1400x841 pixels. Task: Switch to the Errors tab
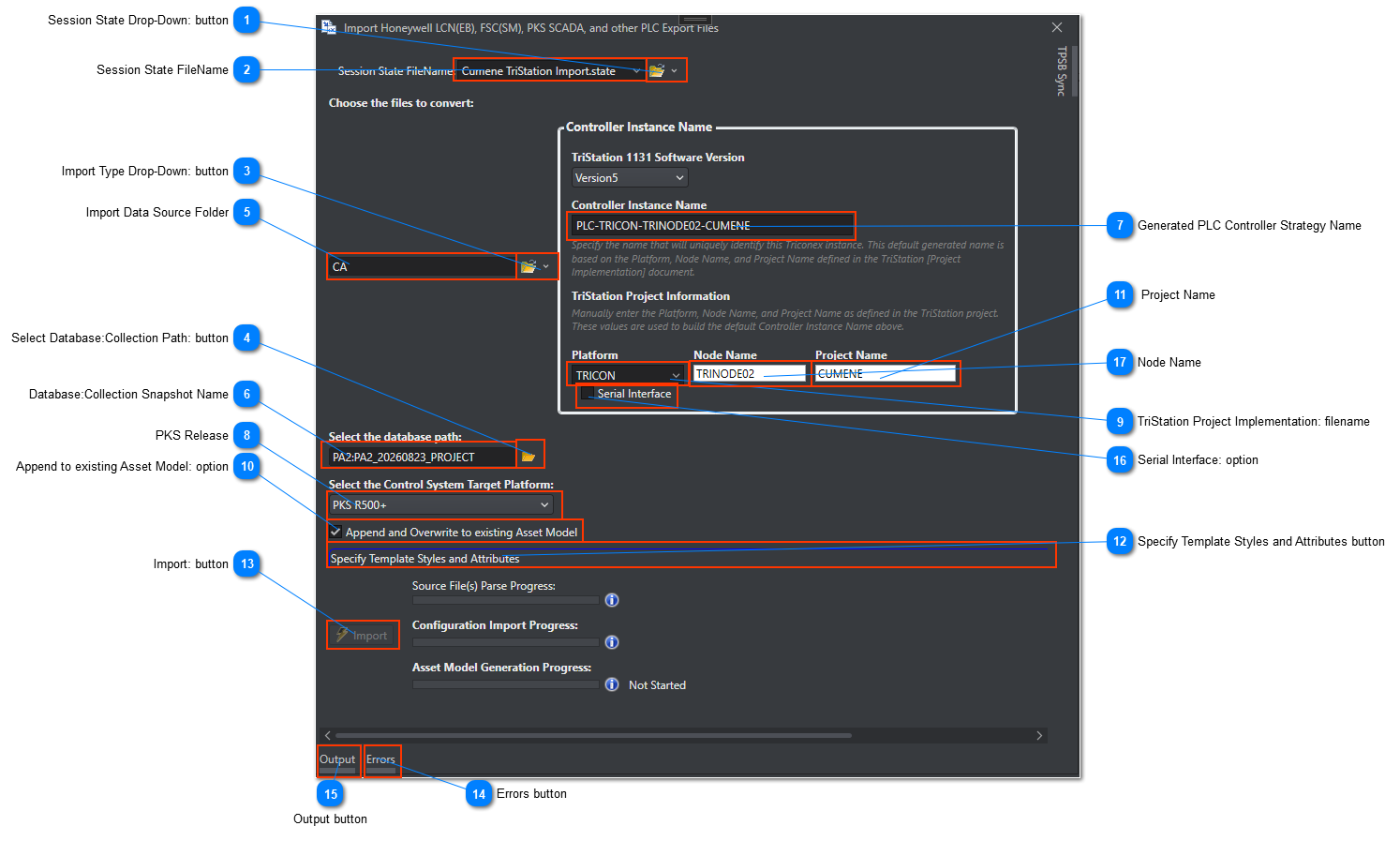point(381,760)
